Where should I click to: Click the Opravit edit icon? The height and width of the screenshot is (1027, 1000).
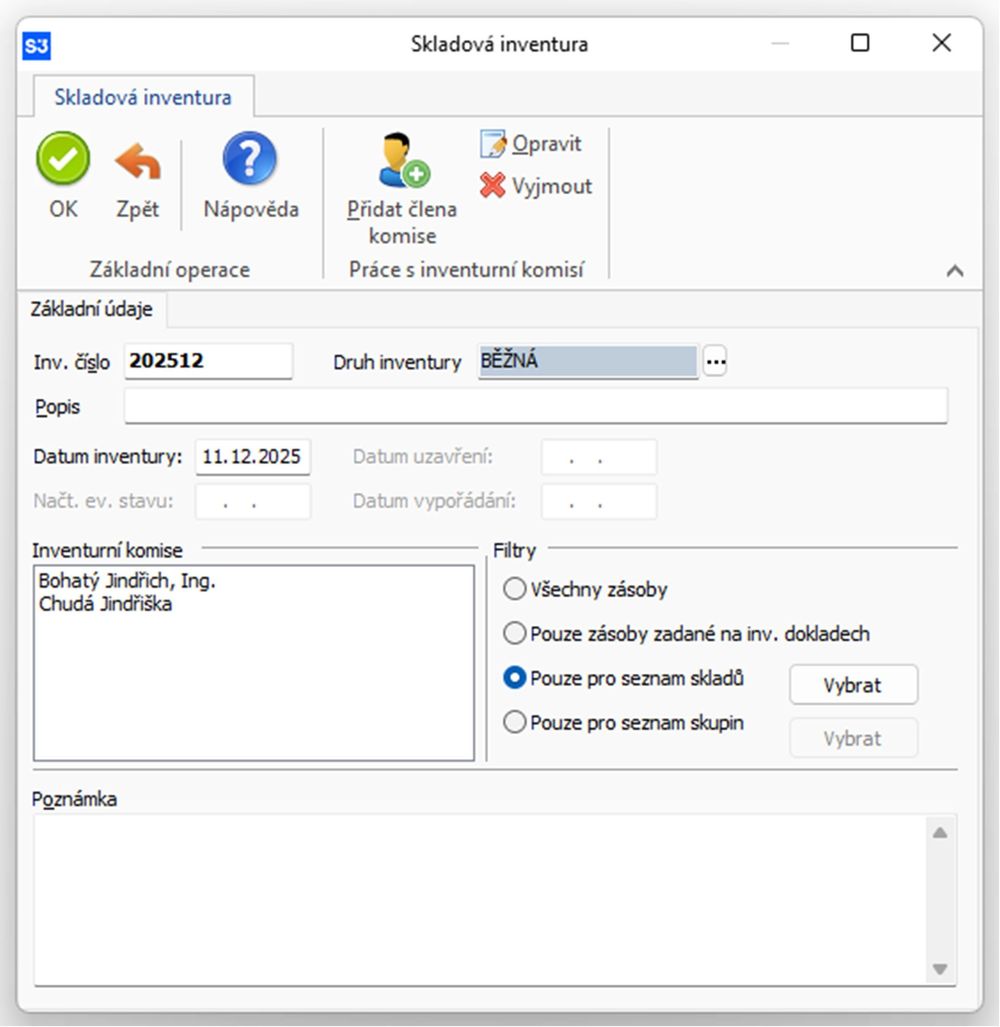(x=494, y=144)
